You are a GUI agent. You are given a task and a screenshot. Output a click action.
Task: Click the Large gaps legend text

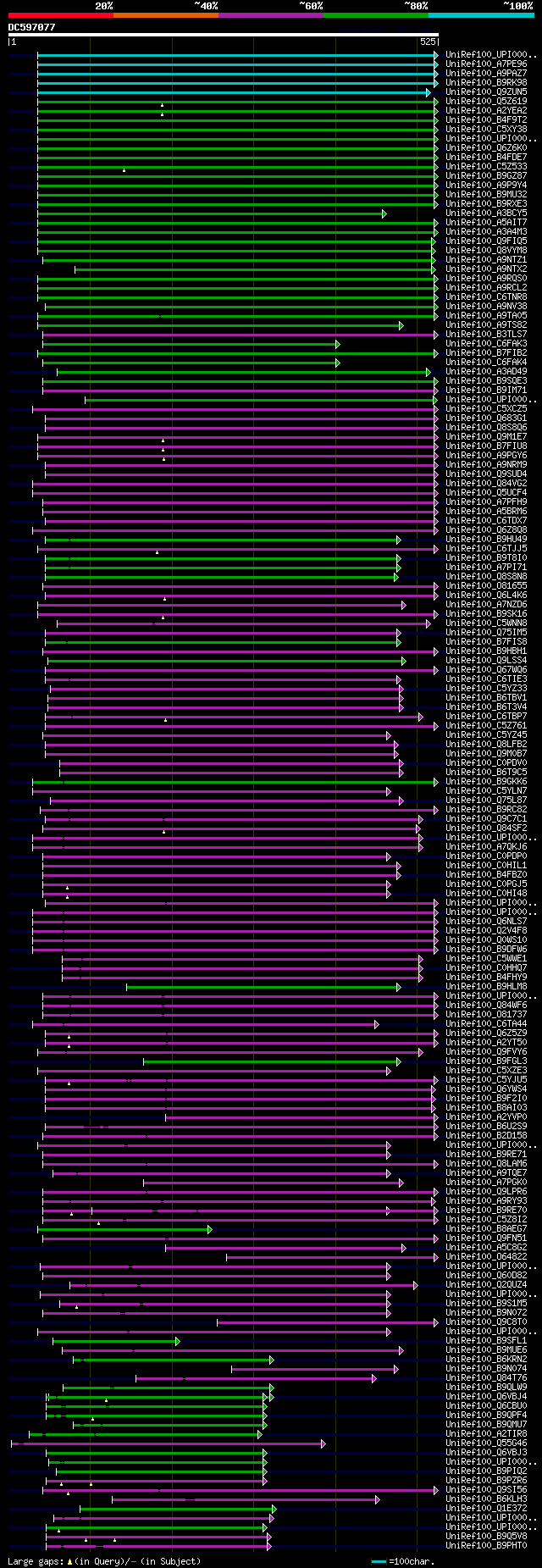[104, 1561]
